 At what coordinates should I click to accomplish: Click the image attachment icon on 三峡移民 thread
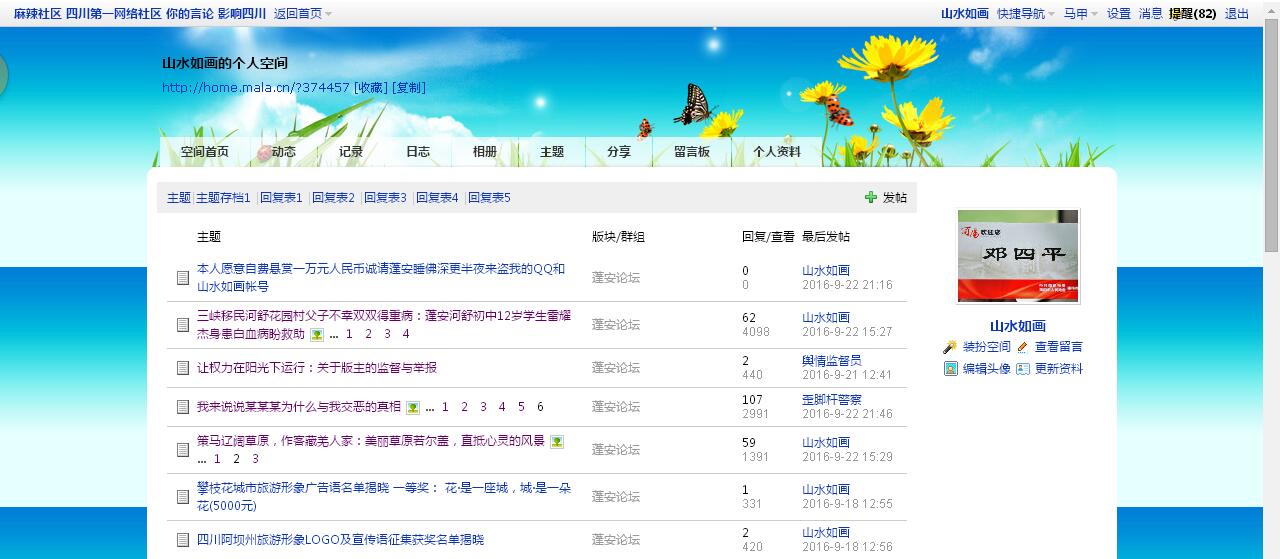point(317,335)
